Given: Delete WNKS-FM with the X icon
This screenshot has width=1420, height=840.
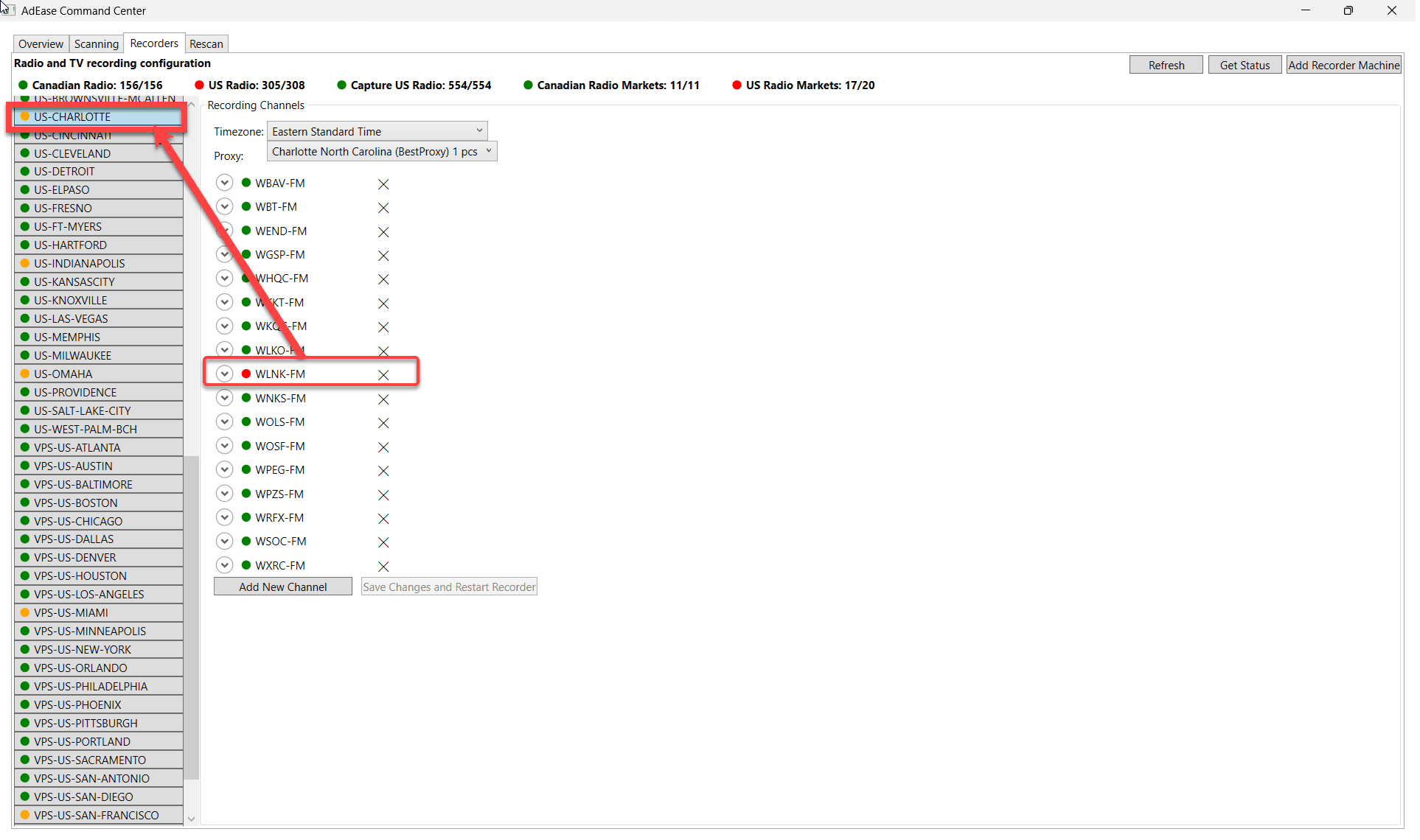Looking at the screenshot, I should pyautogui.click(x=383, y=399).
